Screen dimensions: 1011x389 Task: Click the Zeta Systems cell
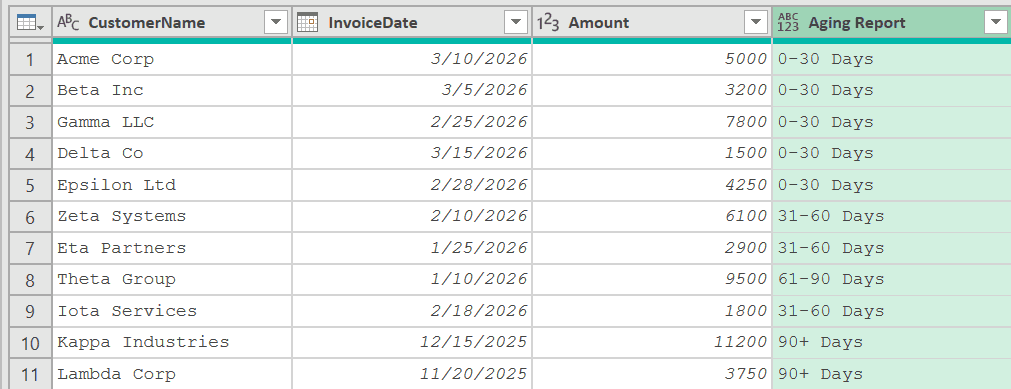pos(172,217)
